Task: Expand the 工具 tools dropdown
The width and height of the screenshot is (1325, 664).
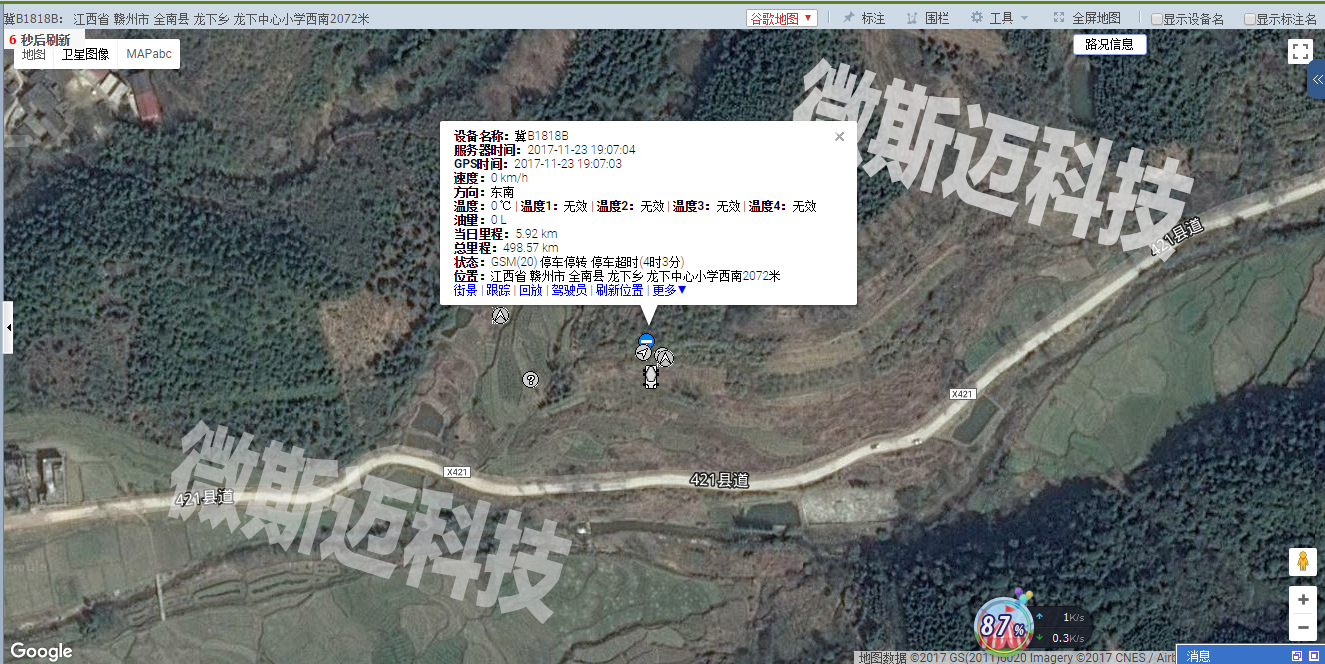Action: tap(1000, 18)
